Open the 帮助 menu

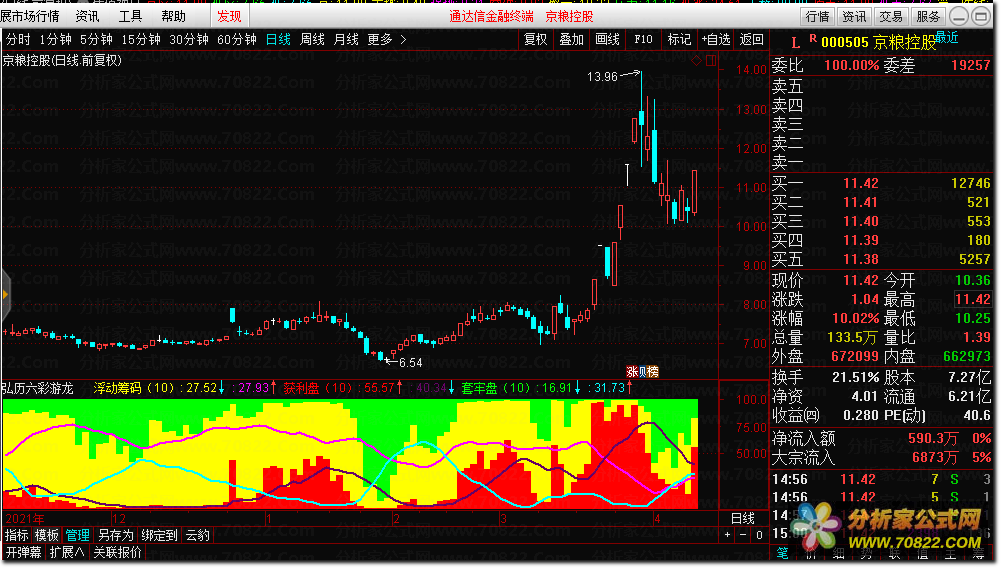coord(173,17)
